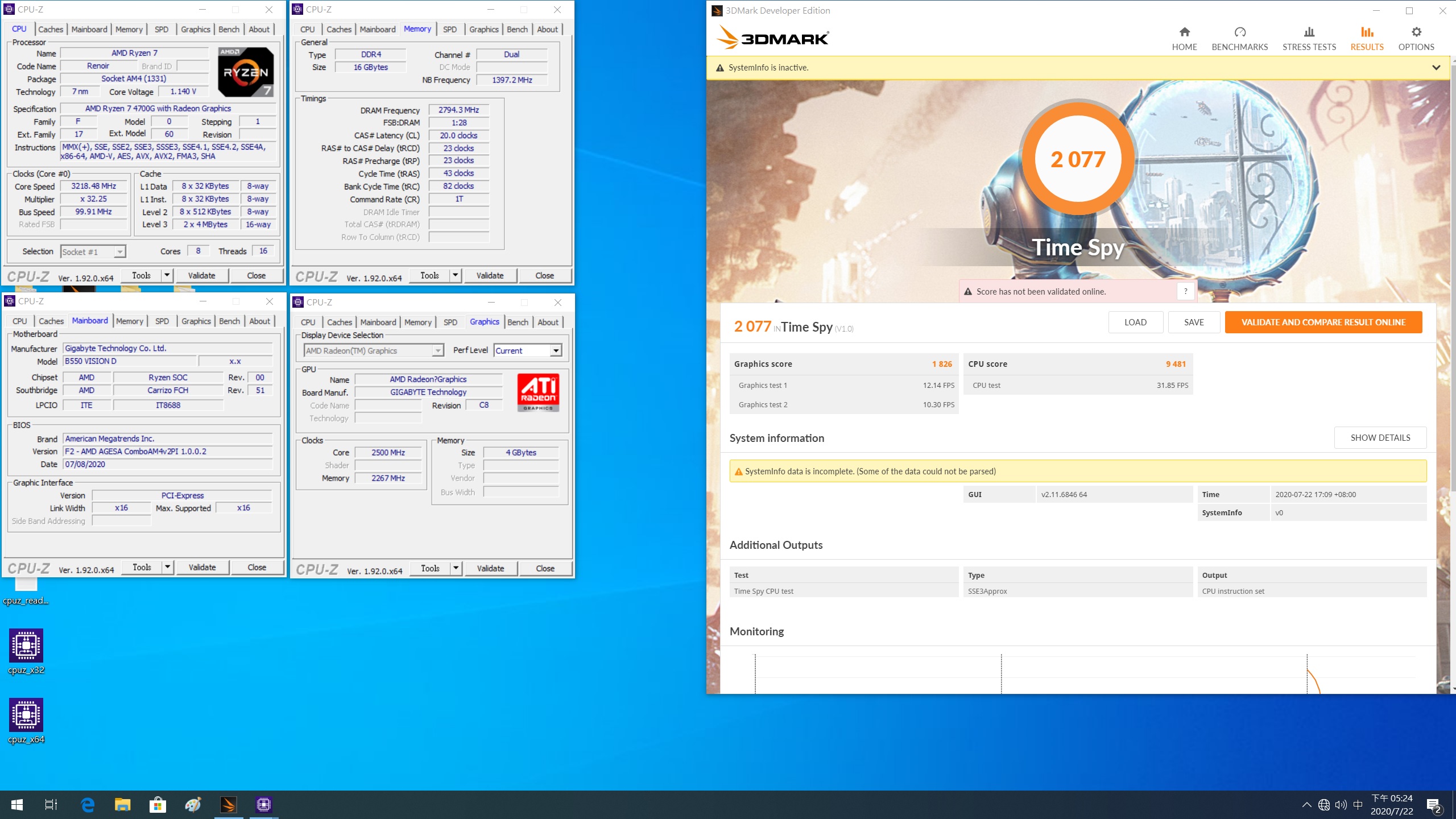Switch to About tab in Graphics CPU-Z window
The image size is (1456, 819).
pos(548,322)
